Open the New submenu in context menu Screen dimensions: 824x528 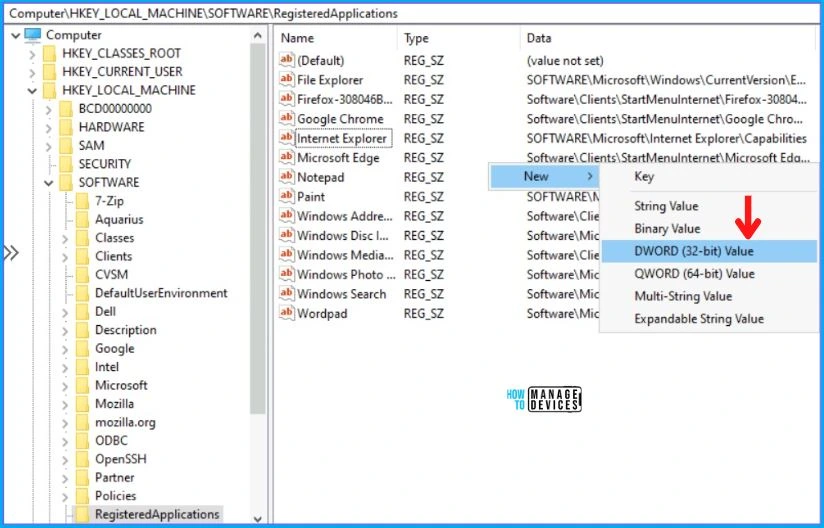coord(544,177)
